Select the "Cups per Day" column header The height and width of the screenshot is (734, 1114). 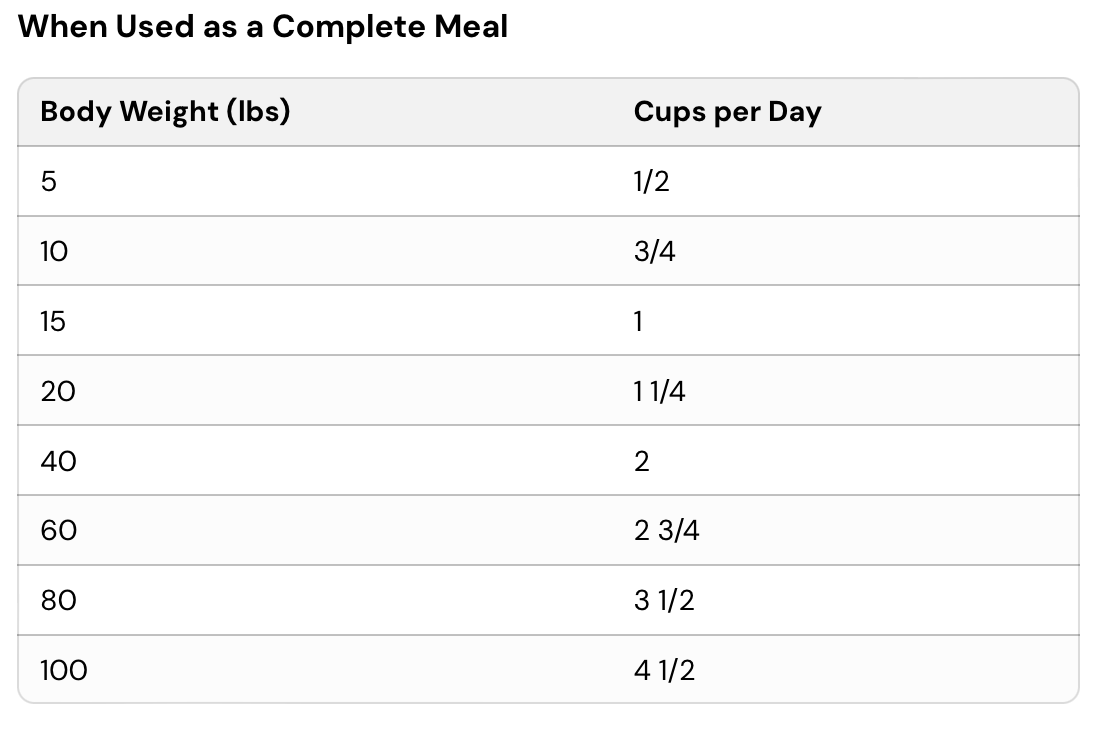[x=727, y=112]
